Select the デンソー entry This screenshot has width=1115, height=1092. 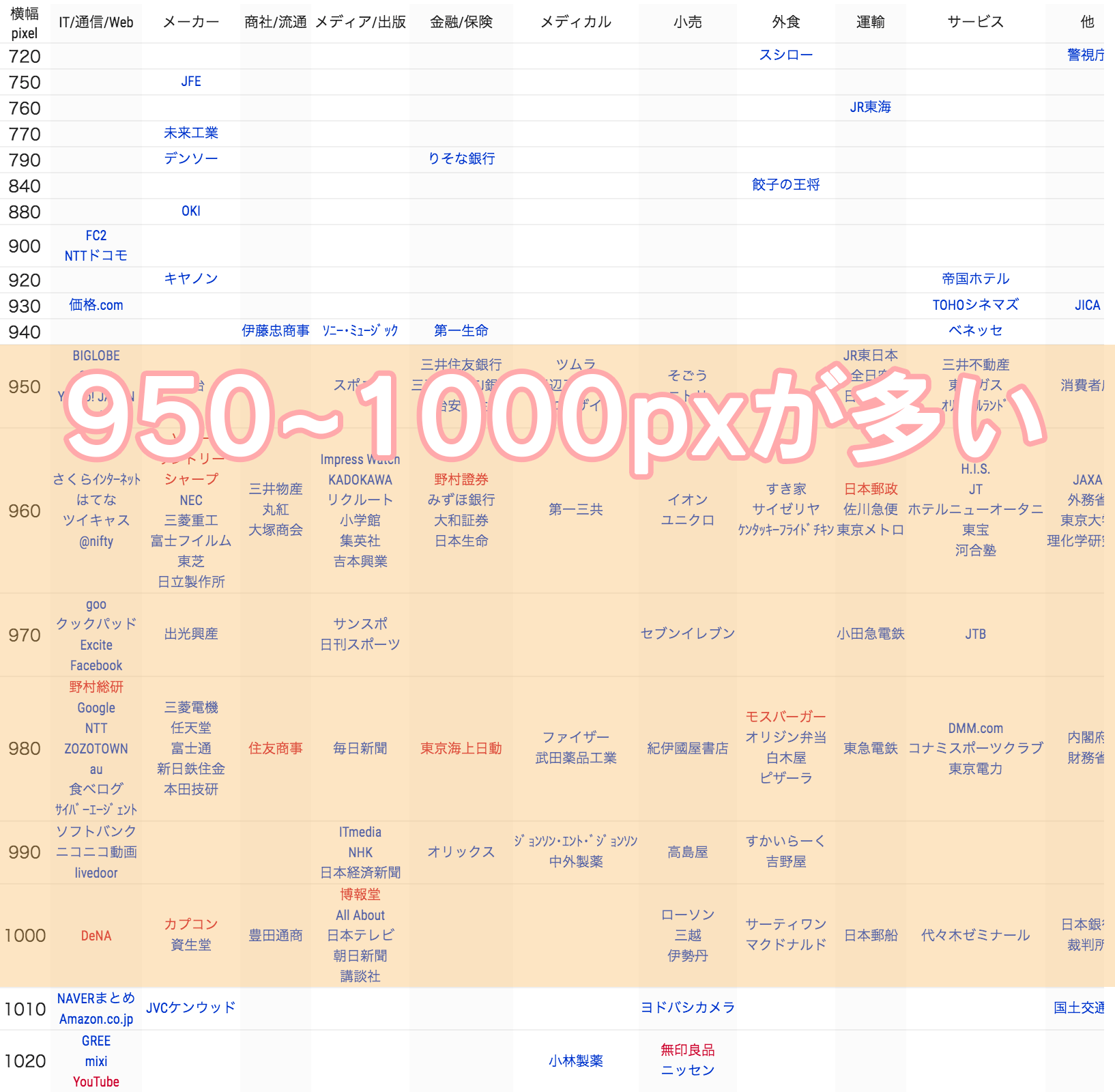[x=191, y=159]
